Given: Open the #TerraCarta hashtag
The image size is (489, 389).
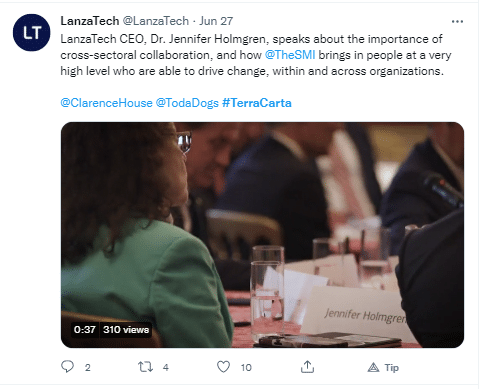Looking at the screenshot, I should tap(257, 103).
